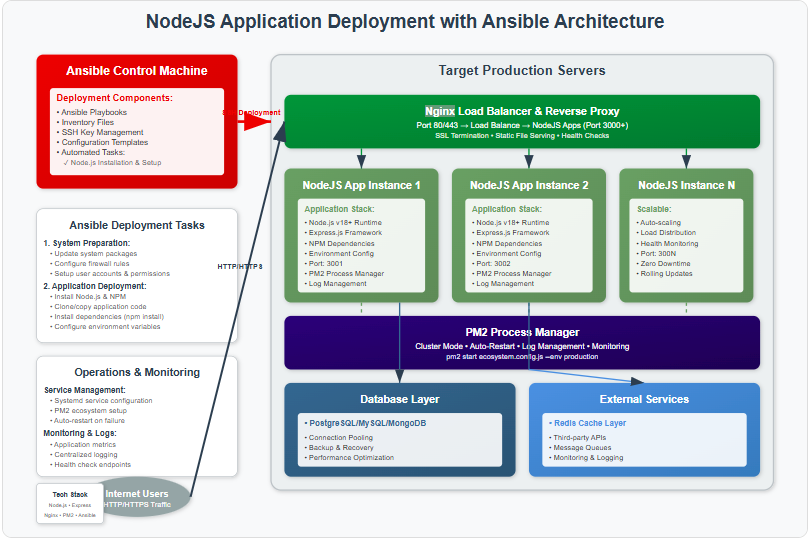The width and height of the screenshot is (812, 540).
Task: Click the Ansible Control Machine red header
Action: [x=137, y=71]
